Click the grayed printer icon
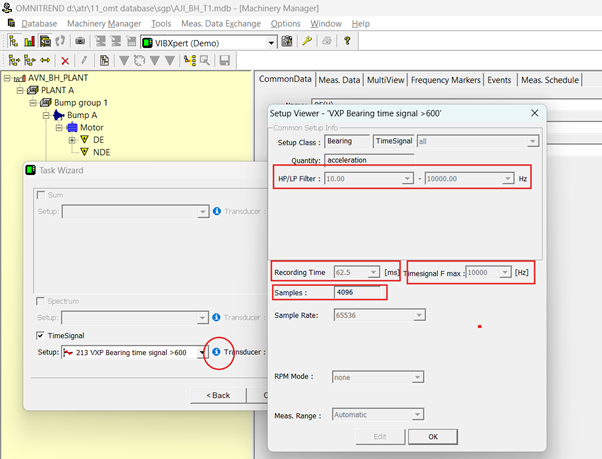This screenshot has width=602, height=459. pyautogui.click(x=327, y=41)
